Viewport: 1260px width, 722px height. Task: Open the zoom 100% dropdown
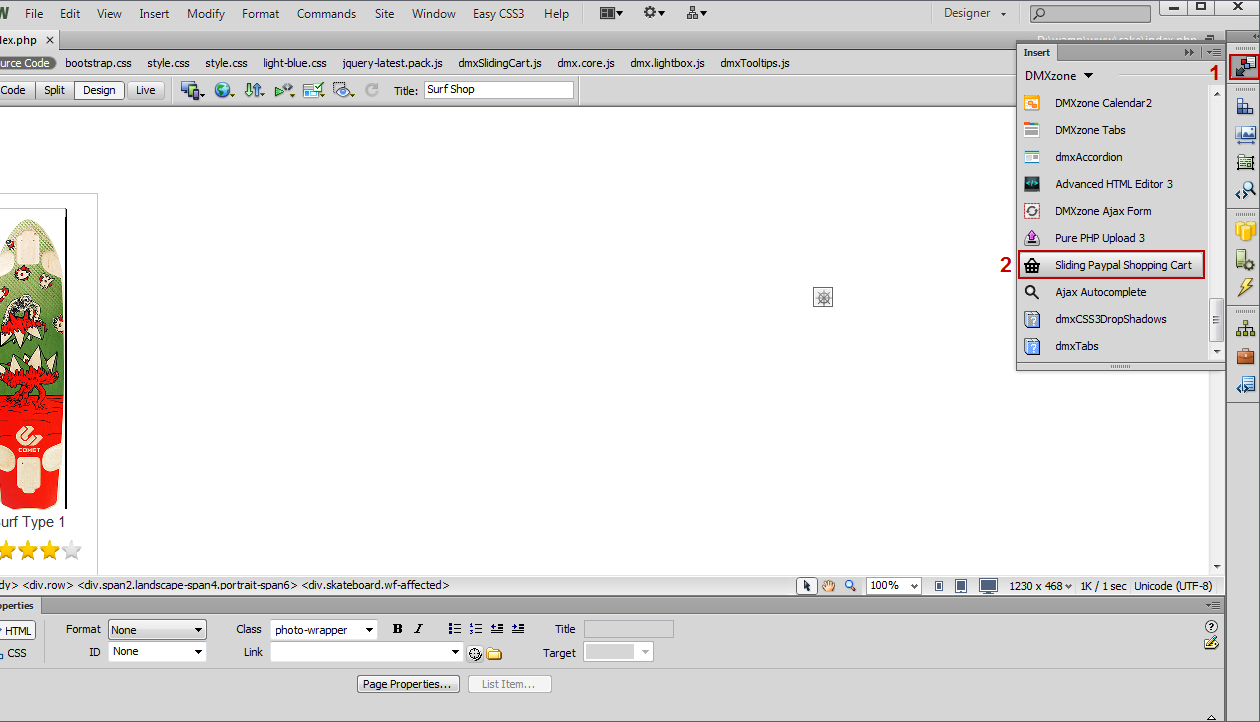pos(893,586)
